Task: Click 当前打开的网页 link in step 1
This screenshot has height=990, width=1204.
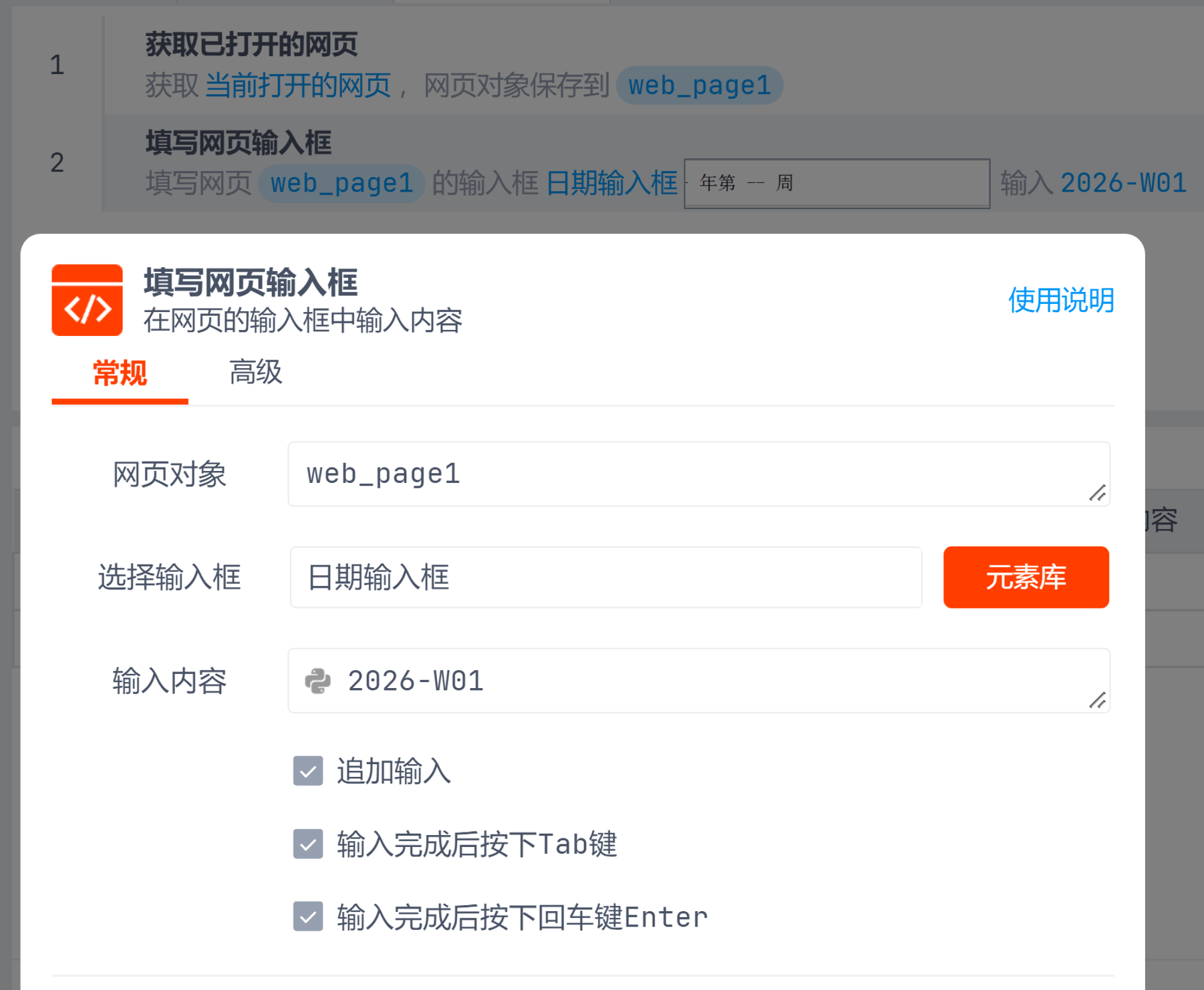Action: (297, 86)
